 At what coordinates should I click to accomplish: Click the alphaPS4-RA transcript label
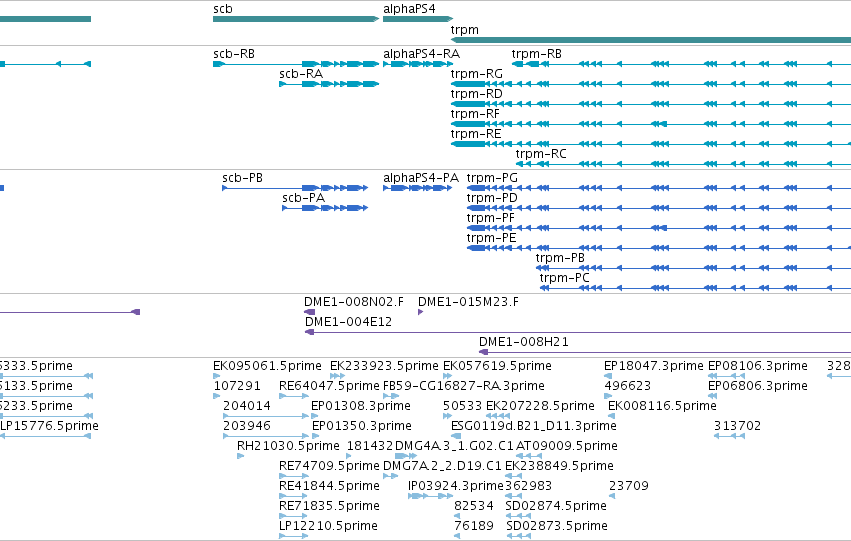[x=421, y=54]
